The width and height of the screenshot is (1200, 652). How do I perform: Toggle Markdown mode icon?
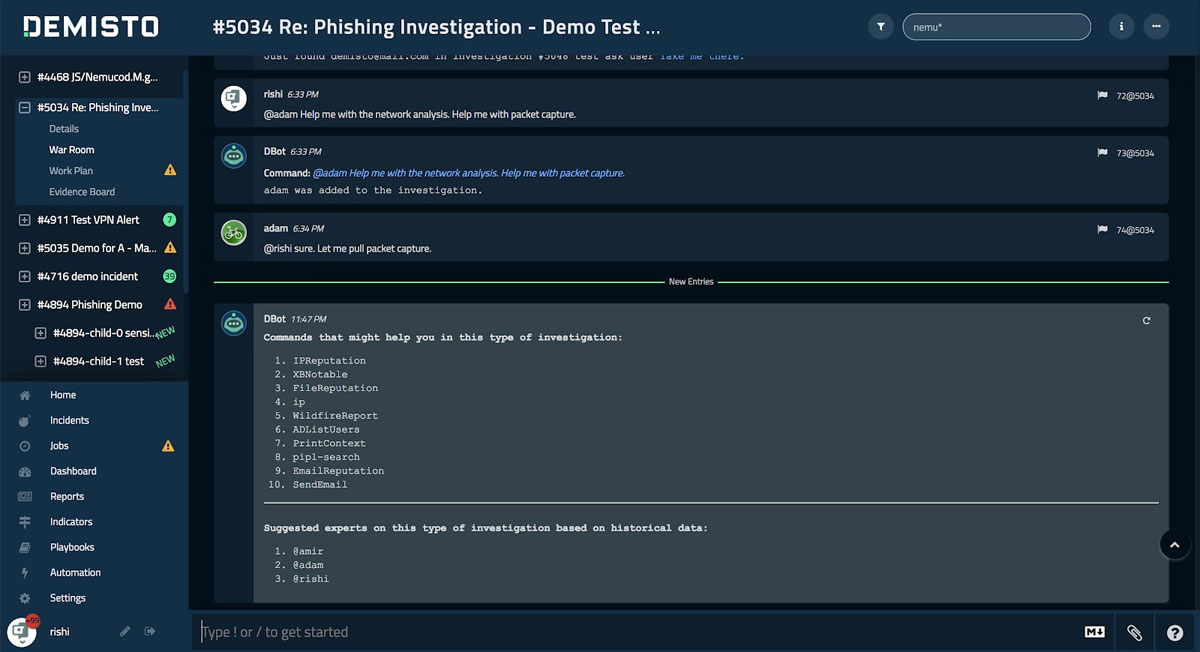[x=1094, y=632]
